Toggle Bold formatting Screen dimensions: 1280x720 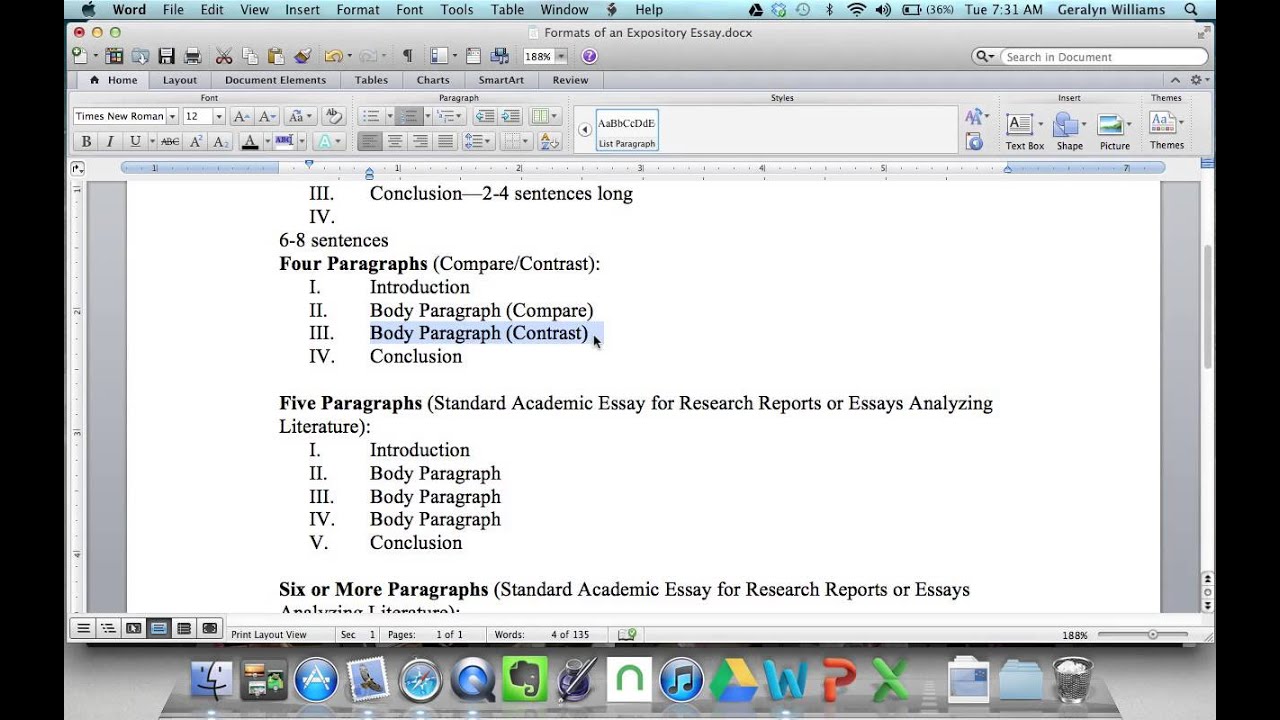(x=86, y=142)
